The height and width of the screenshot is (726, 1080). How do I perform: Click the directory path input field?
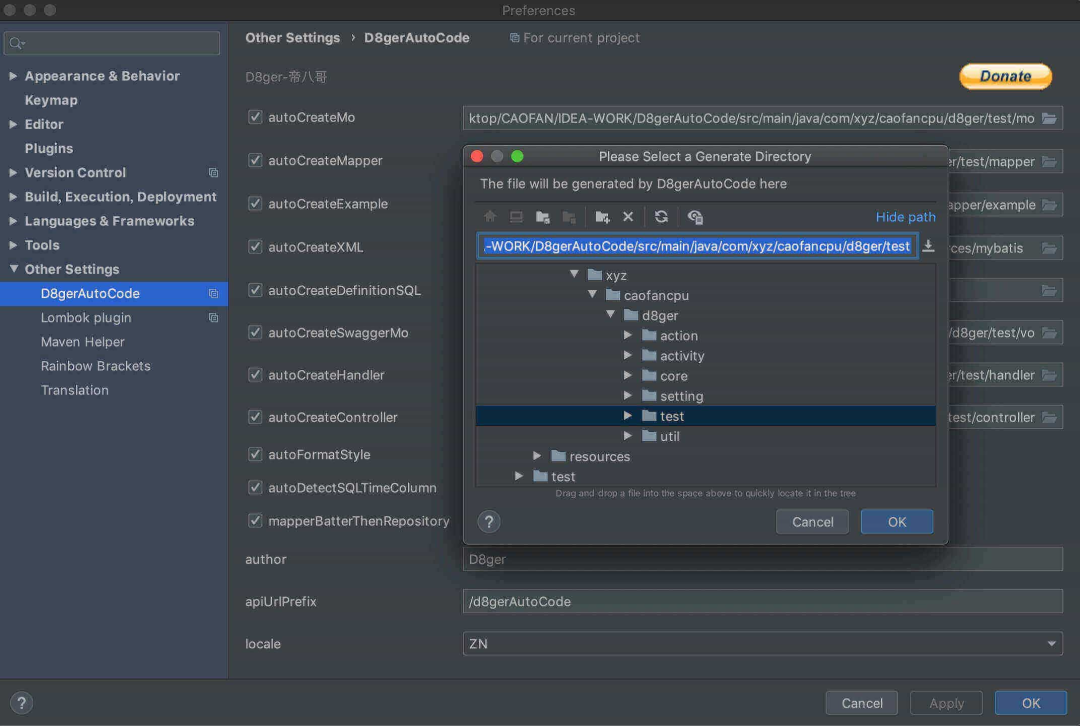[697, 246]
